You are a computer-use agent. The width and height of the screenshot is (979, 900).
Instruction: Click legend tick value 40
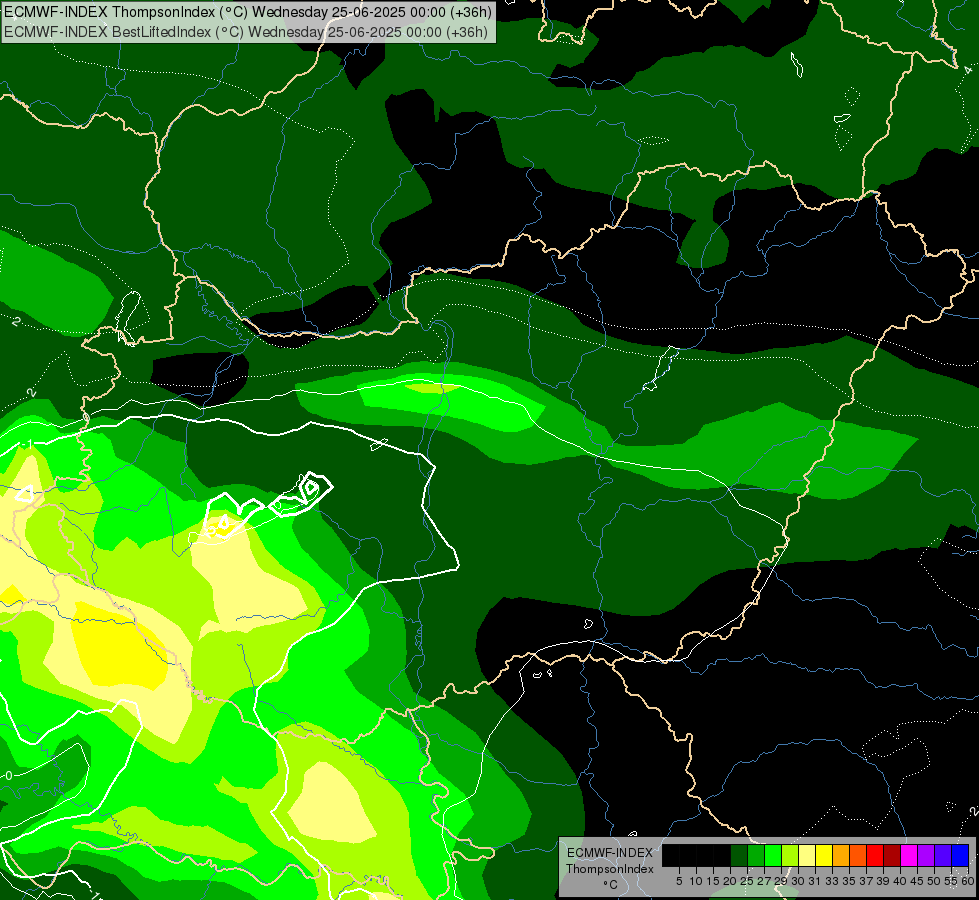(x=900, y=881)
